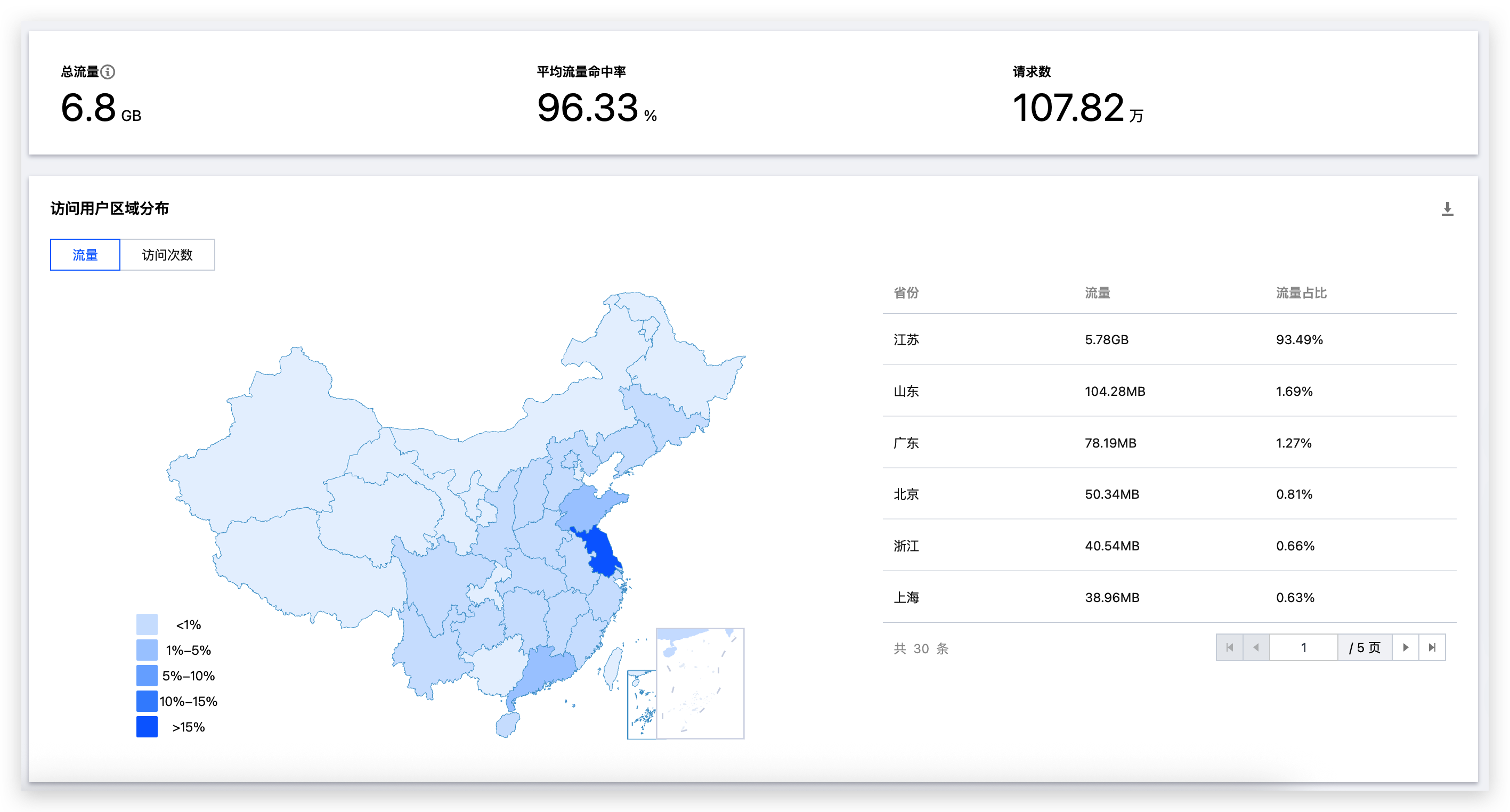
Task: Click the 省份 column header
Action: pyautogui.click(x=906, y=293)
